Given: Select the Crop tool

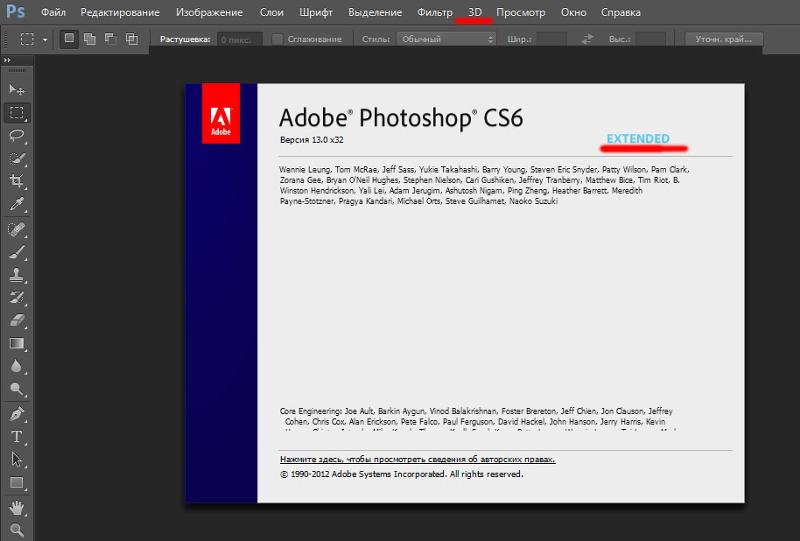Looking at the screenshot, I should [x=17, y=181].
